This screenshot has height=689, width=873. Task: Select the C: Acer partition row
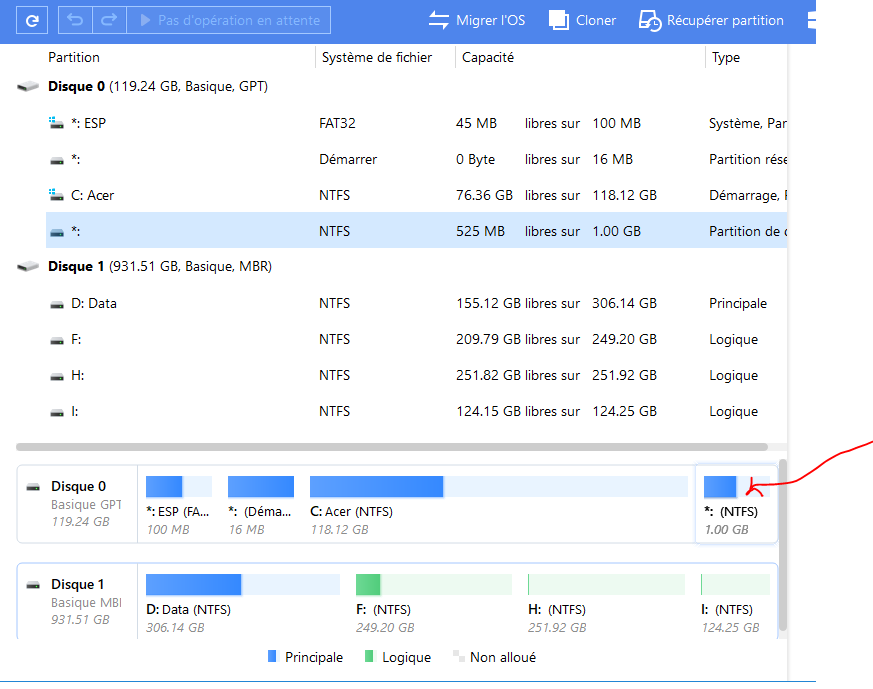(x=416, y=195)
